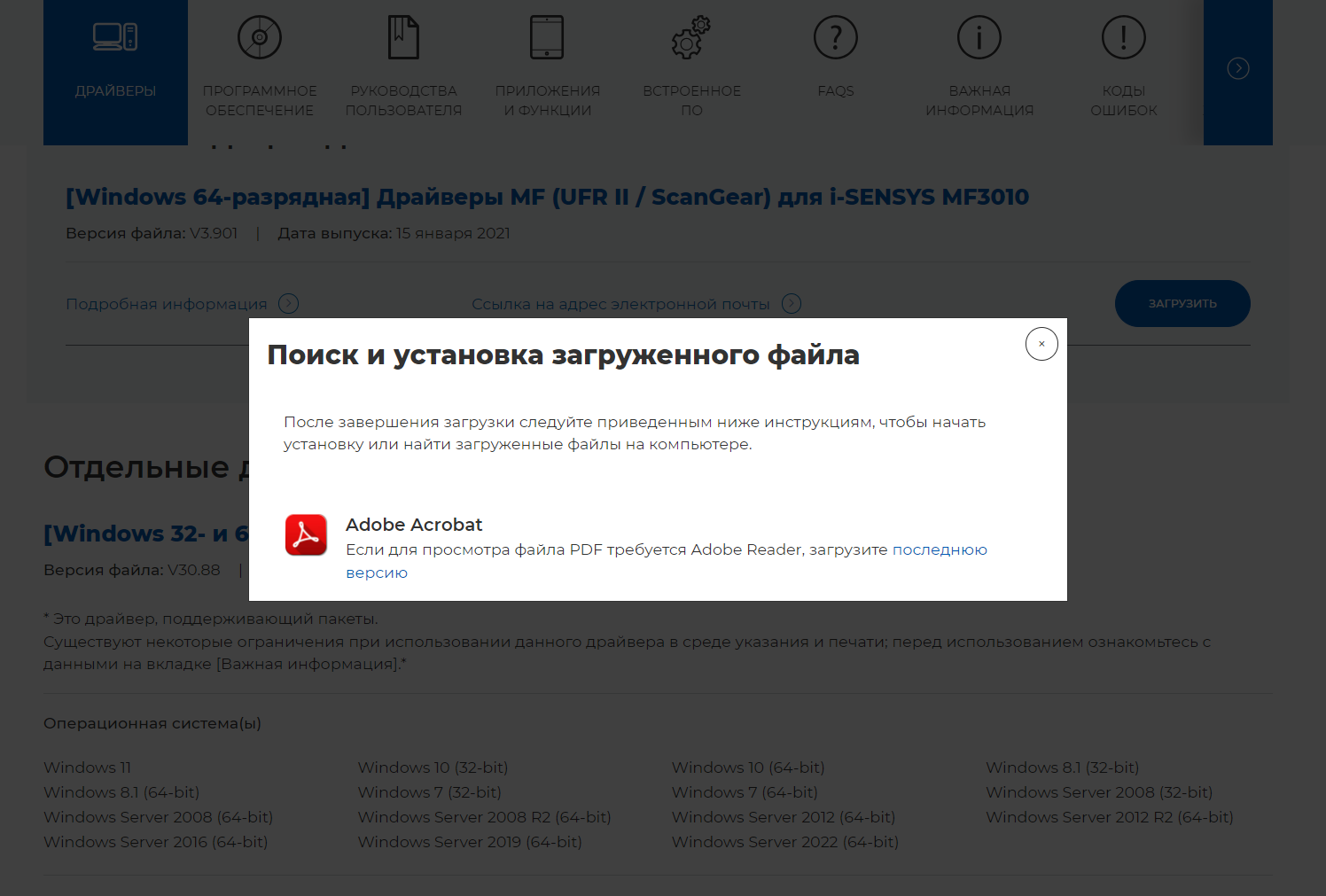
Task: Click the 'Adobe Acrobat' heading in popup
Action: coord(414,525)
